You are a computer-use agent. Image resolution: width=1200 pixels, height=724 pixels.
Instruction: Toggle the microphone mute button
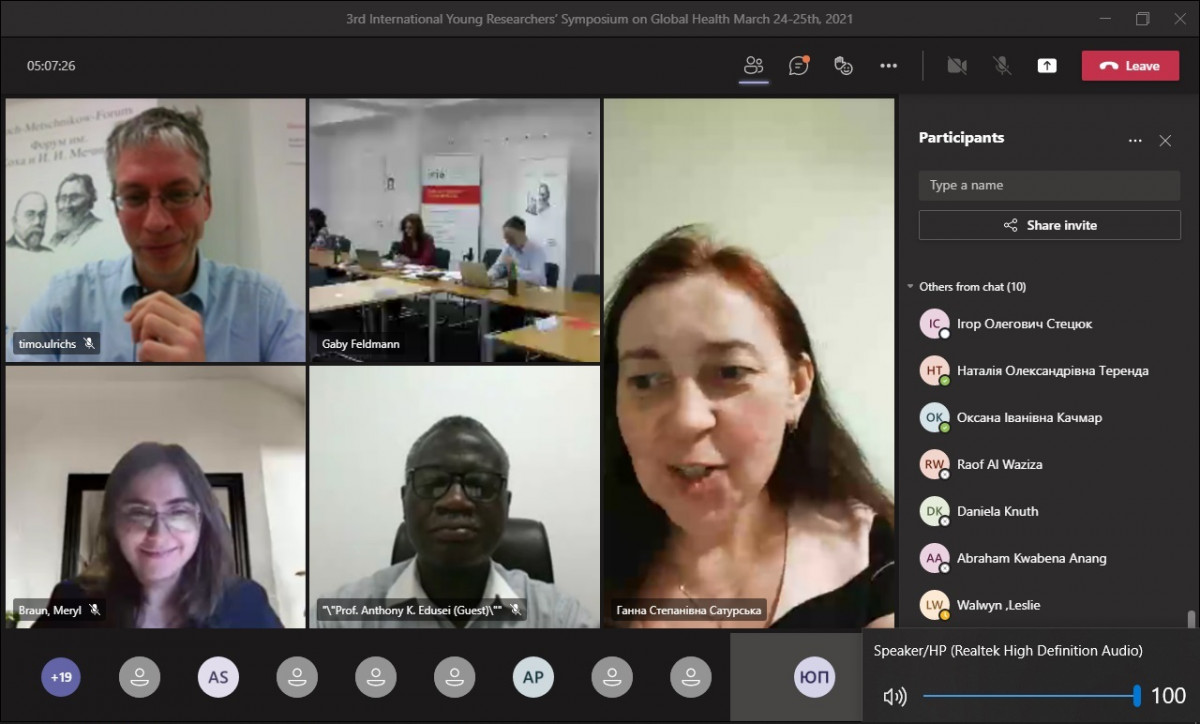(x=1001, y=66)
